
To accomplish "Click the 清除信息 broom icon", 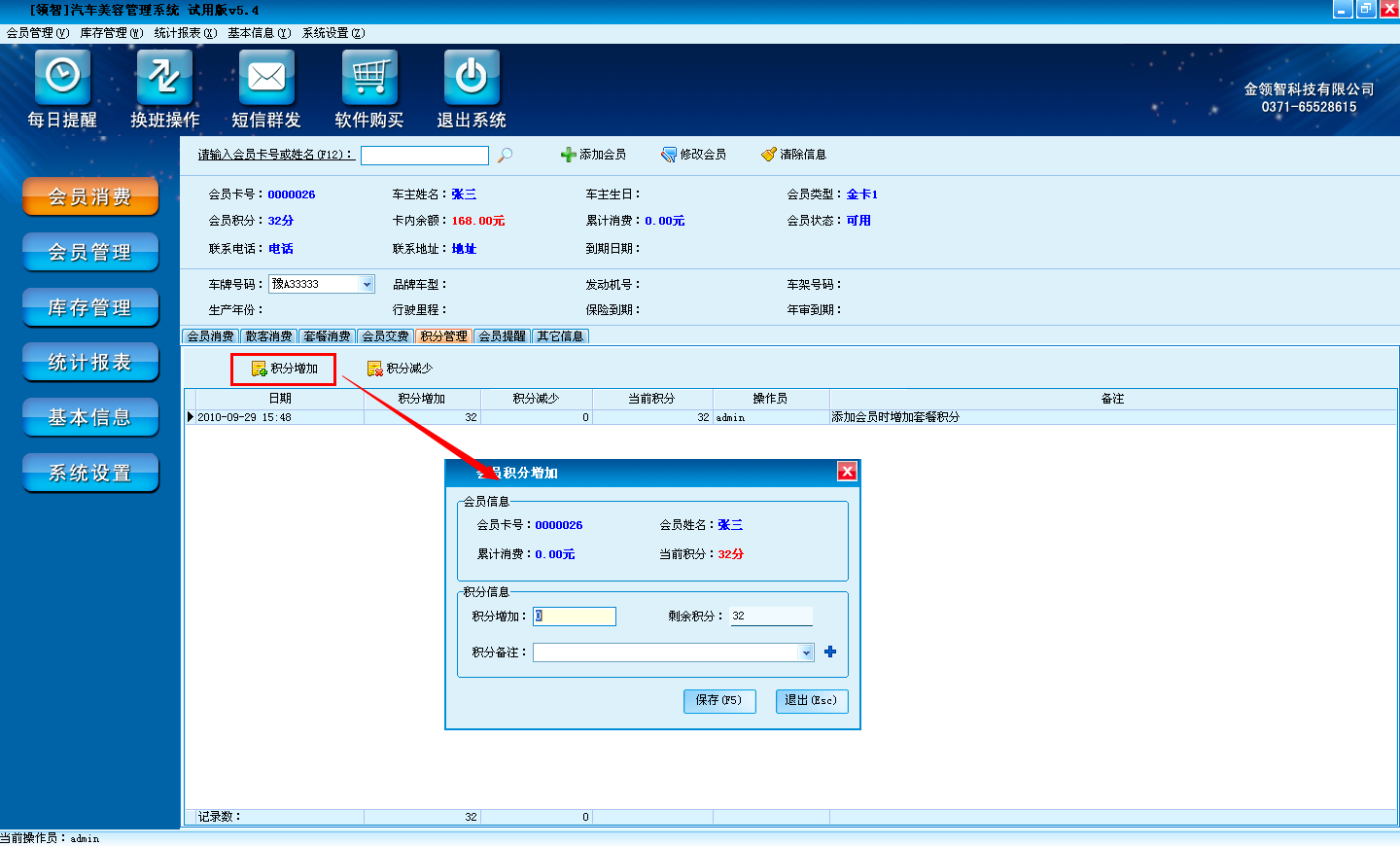I will click(x=769, y=155).
